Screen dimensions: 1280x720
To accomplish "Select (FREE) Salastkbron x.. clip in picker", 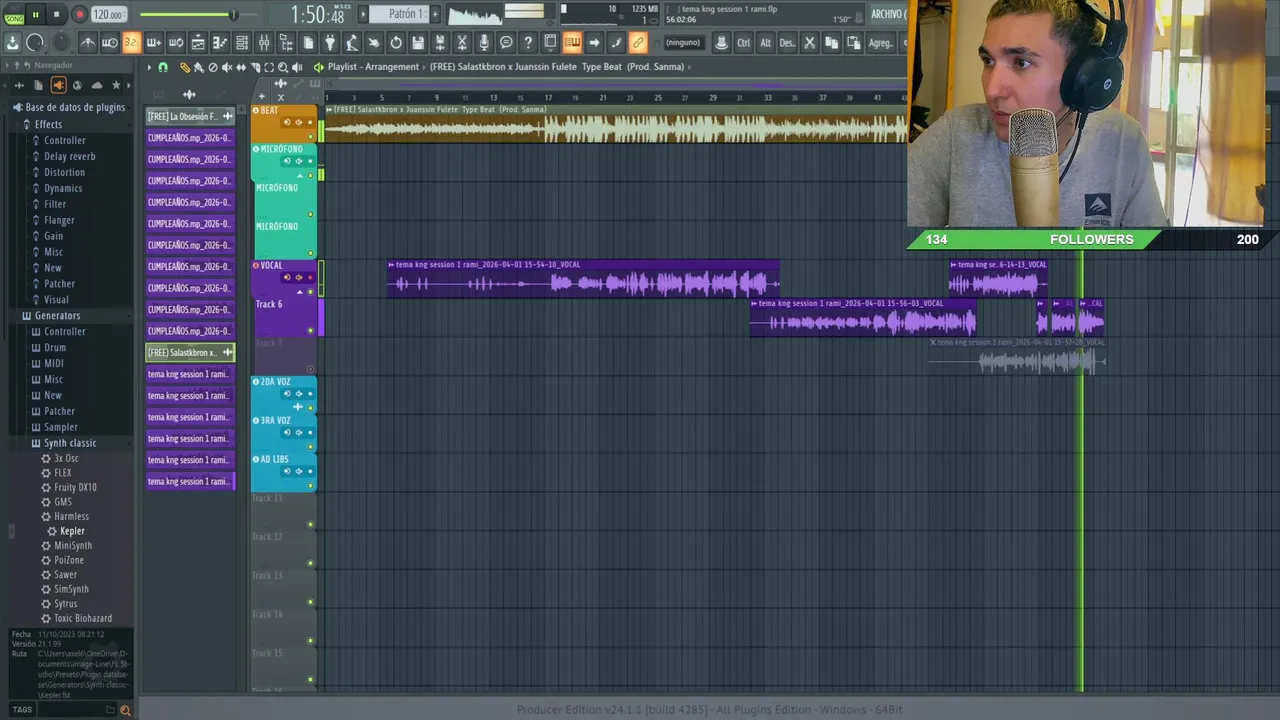I will (x=189, y=352).
